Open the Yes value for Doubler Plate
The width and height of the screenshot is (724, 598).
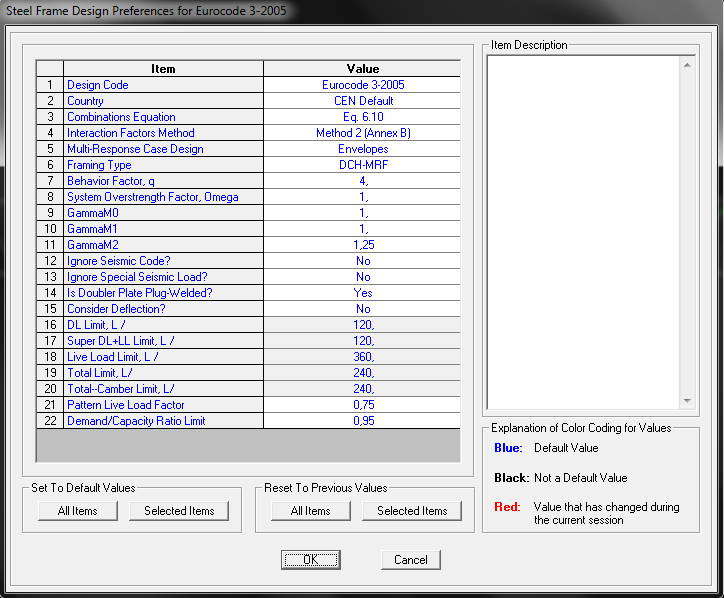pos(362,293)
